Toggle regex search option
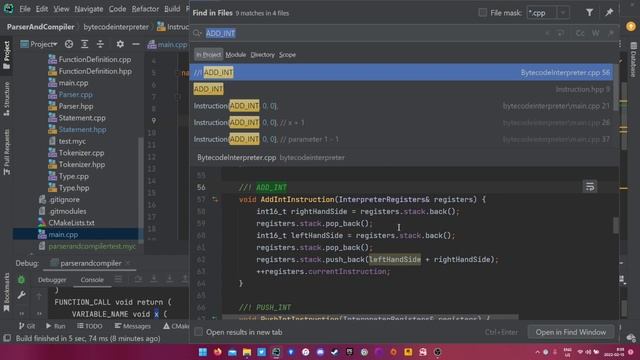640x360 pixels. coord(611,33)
